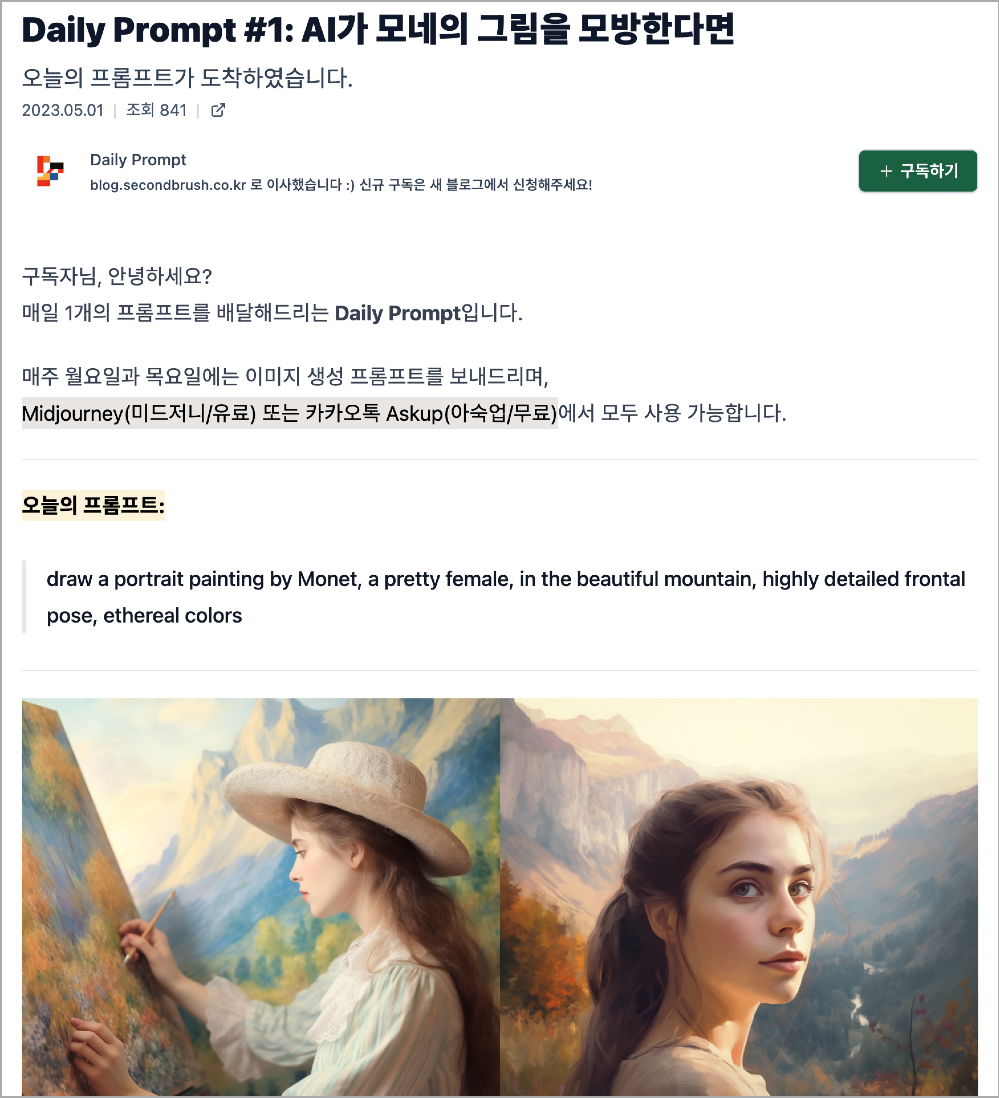Viewport: 999px width, 1098px height.
Task: Click the 조회 841 view count
Action: point(156,110)
